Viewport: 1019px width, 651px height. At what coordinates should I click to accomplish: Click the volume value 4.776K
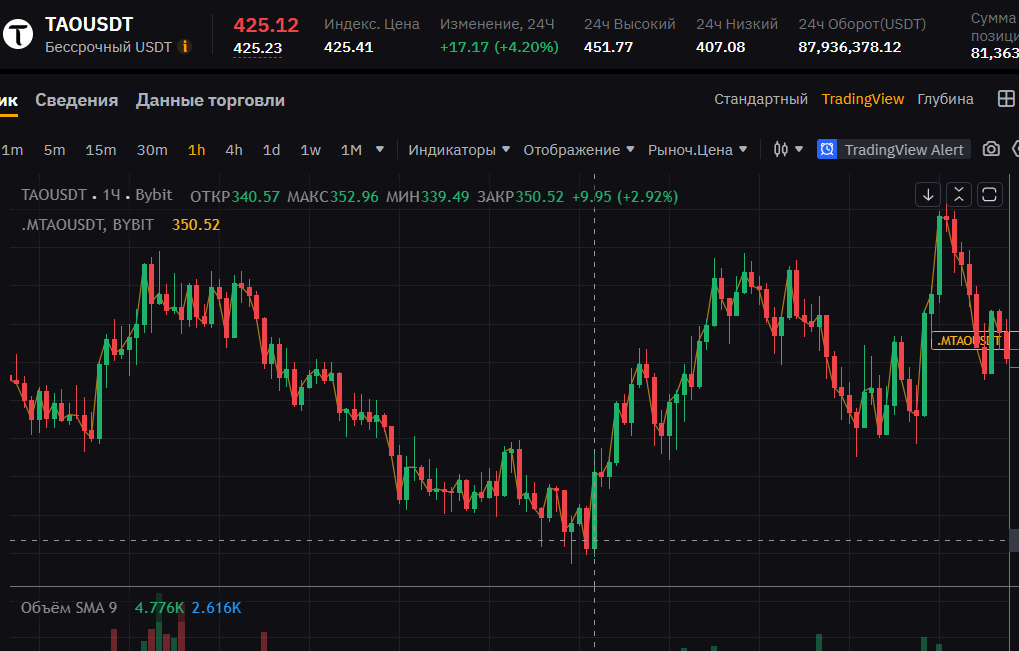pos(159,607)
